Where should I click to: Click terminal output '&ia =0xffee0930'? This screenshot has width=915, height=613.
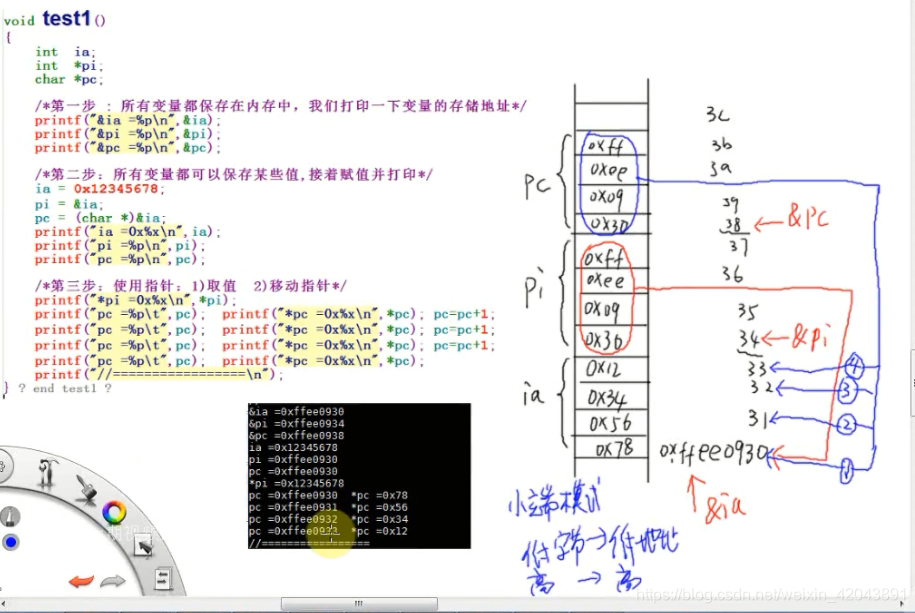pos(296,412)
